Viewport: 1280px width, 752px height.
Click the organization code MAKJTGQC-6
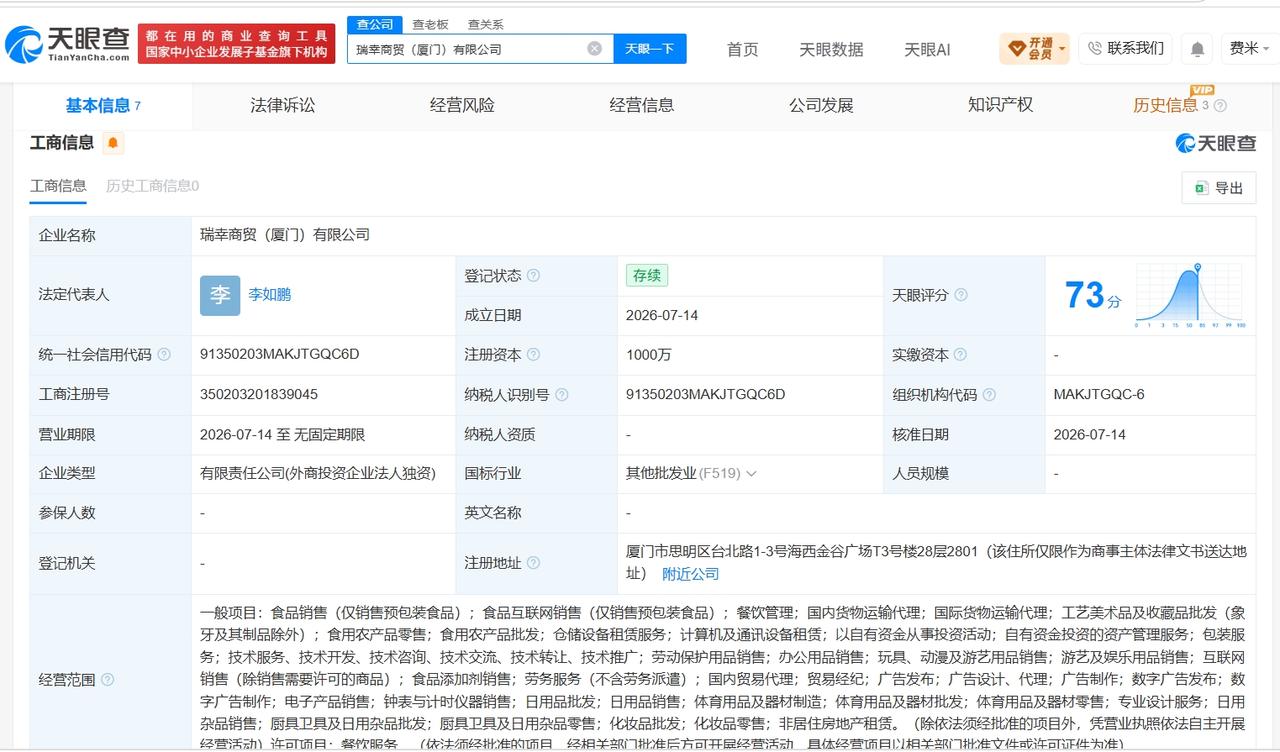coord(1099,394)
